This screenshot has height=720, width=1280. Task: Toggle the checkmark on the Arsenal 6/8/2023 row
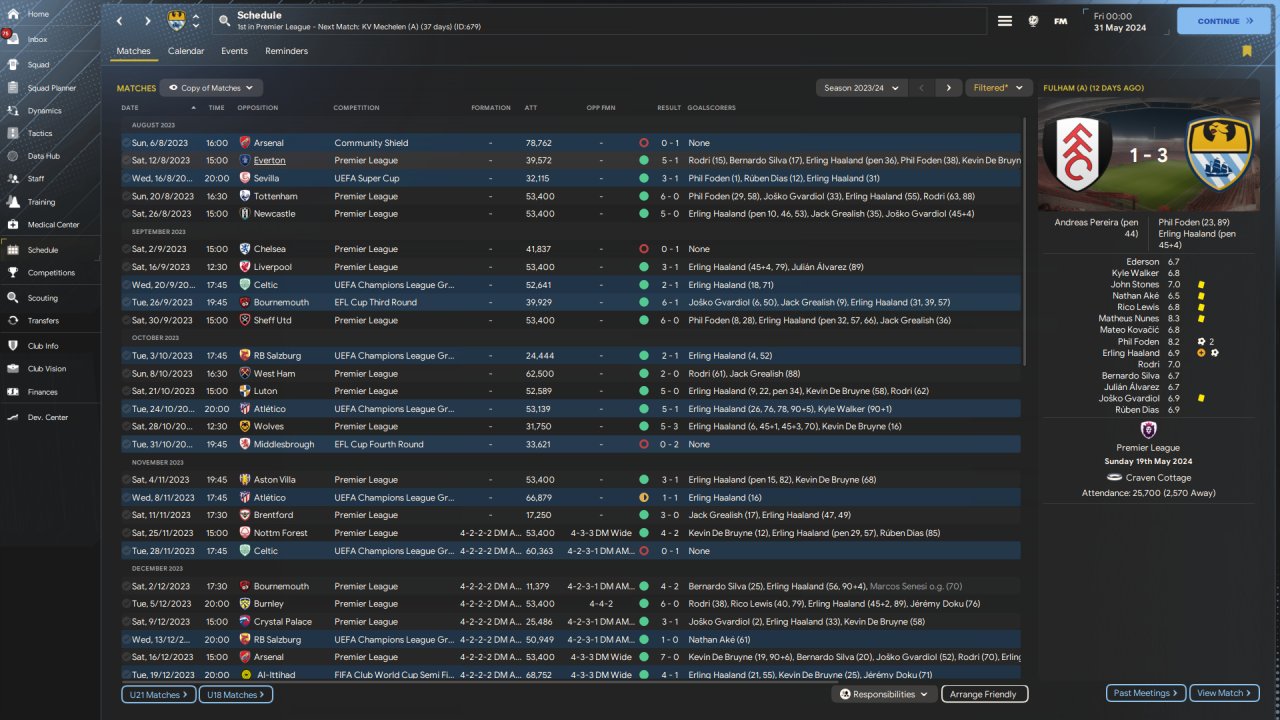pos(127,143)
